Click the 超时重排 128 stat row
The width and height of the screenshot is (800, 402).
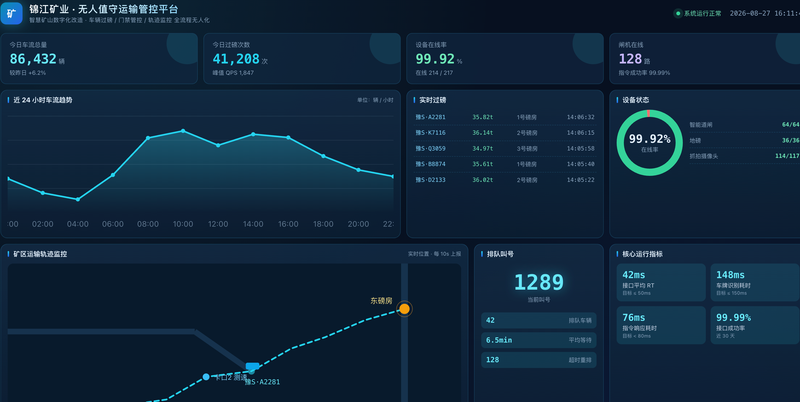point(539,360)
